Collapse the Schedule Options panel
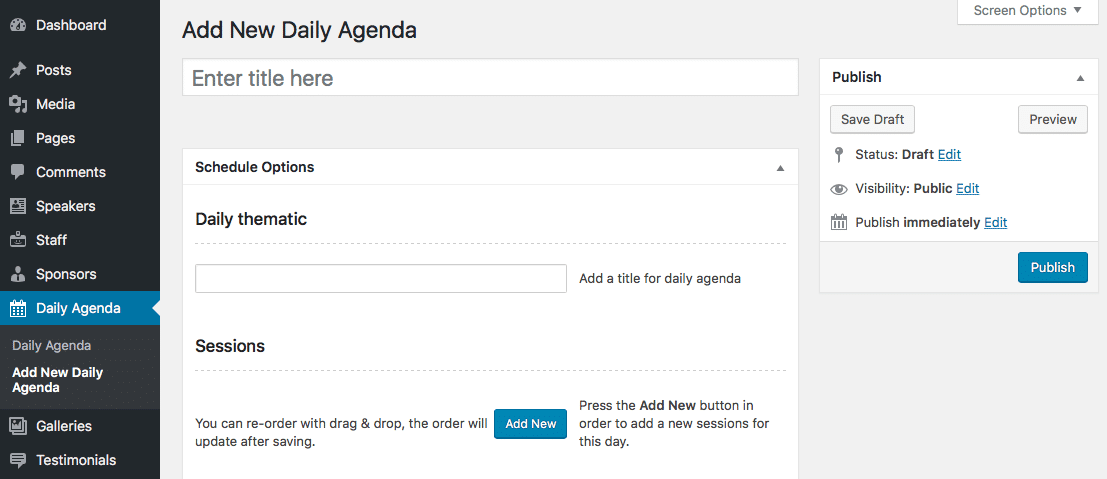The width and height of the screenshot is (1107, 479). click(780, 168)
